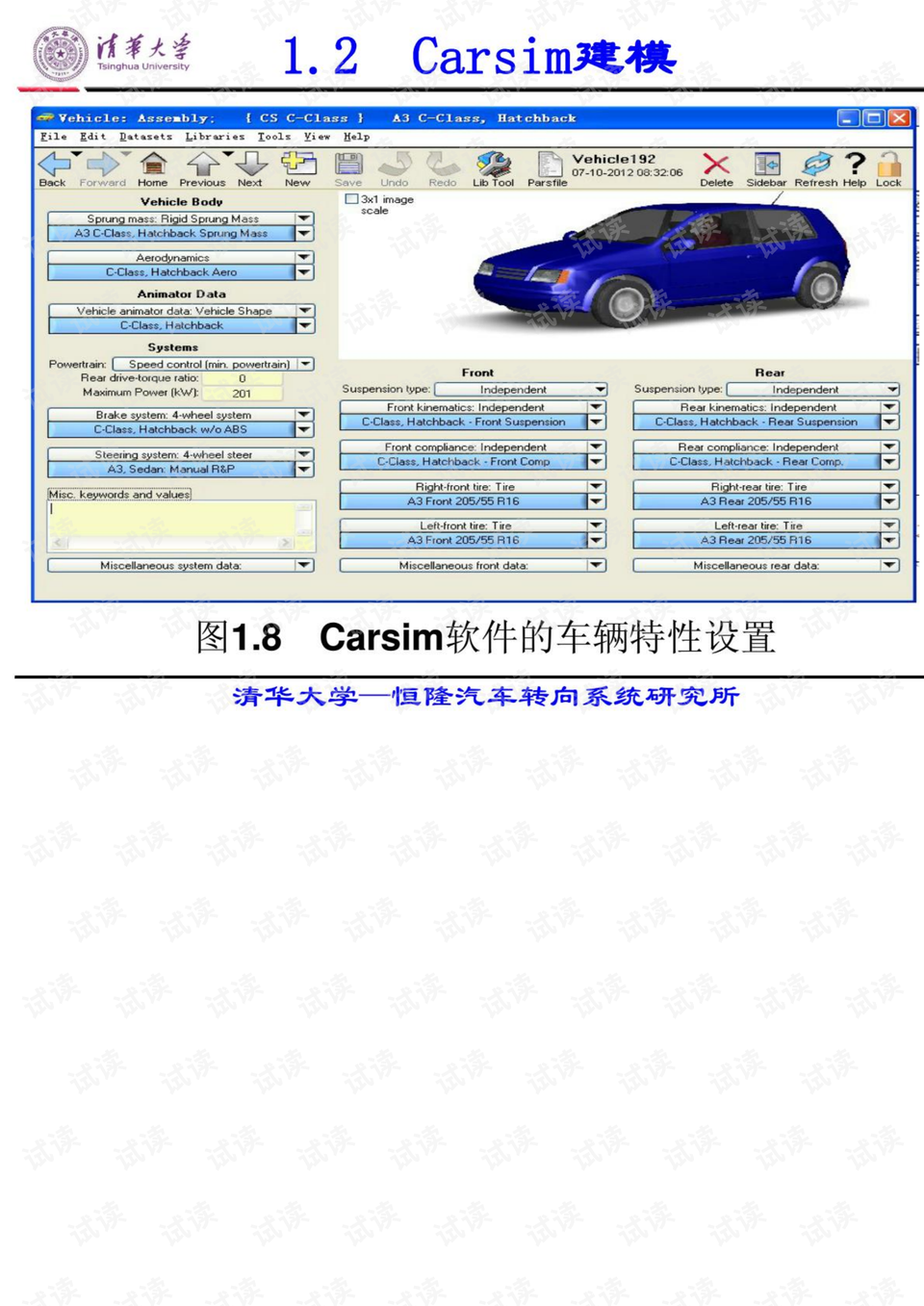Enable the 3x1 image scale checkbox
The width and height of the screenshot is (924, 1306).
[x=352, y=199]
